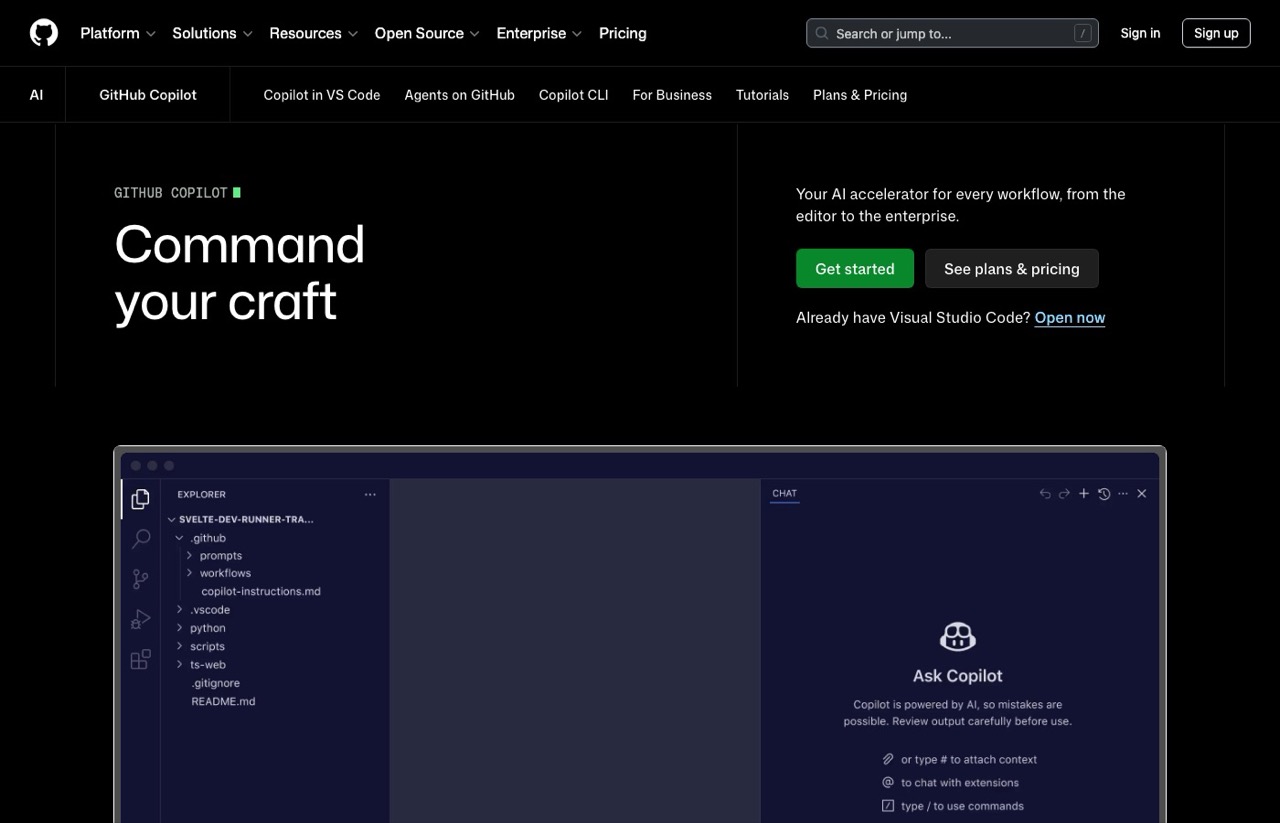Open the Tutorials tab
Screen dimensions: 1280x823
coord(762,95)
